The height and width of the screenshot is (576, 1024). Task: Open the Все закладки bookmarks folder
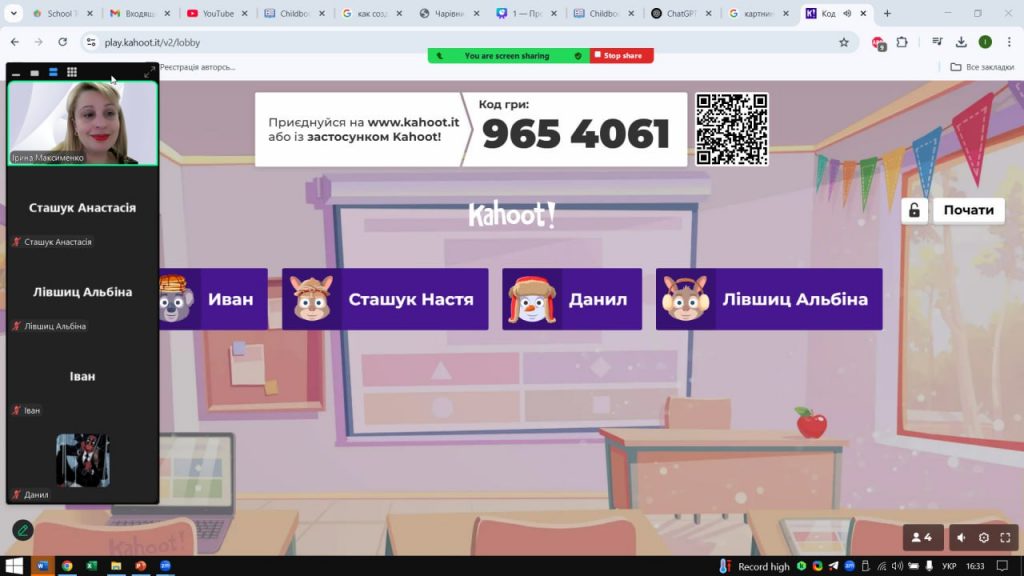981,67
